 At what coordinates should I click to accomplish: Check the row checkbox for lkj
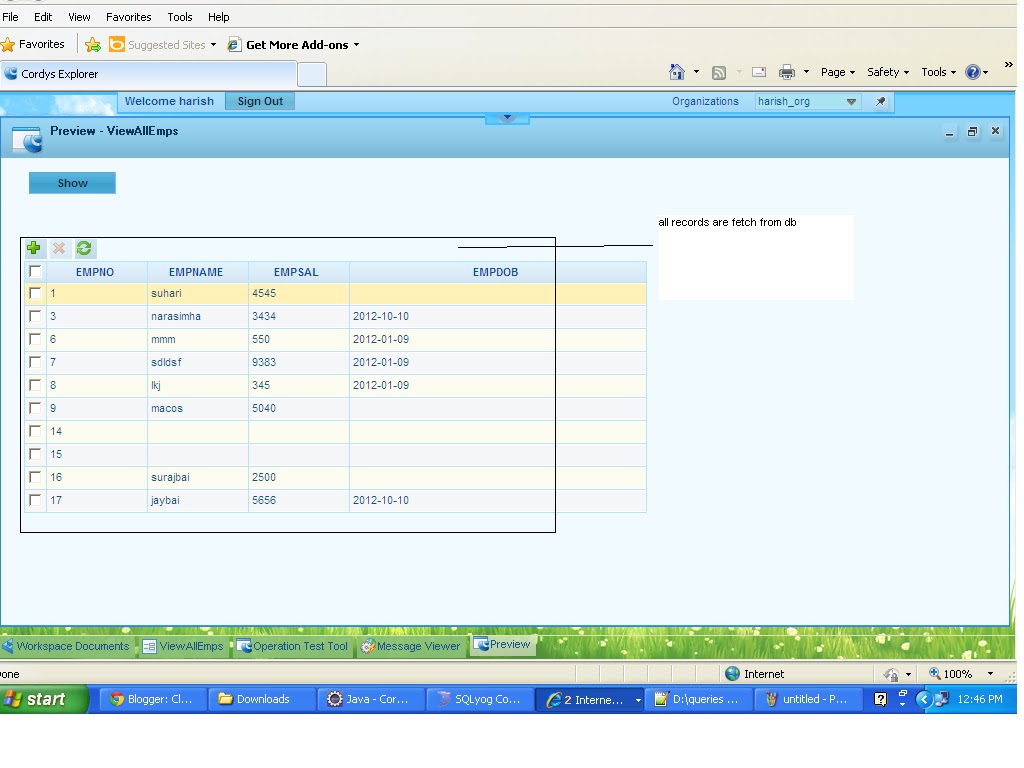(35, 385)
